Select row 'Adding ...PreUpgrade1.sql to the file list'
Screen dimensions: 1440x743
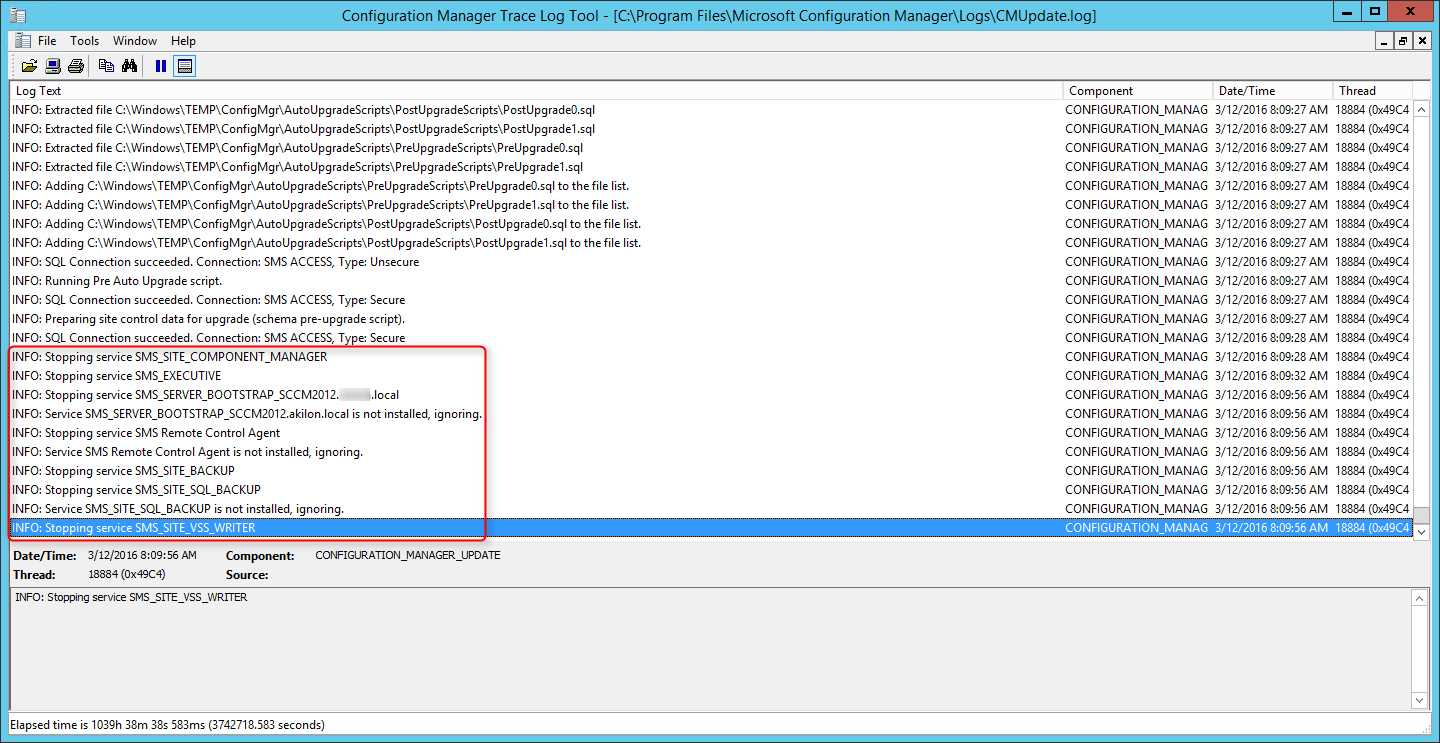pos(711,205)
